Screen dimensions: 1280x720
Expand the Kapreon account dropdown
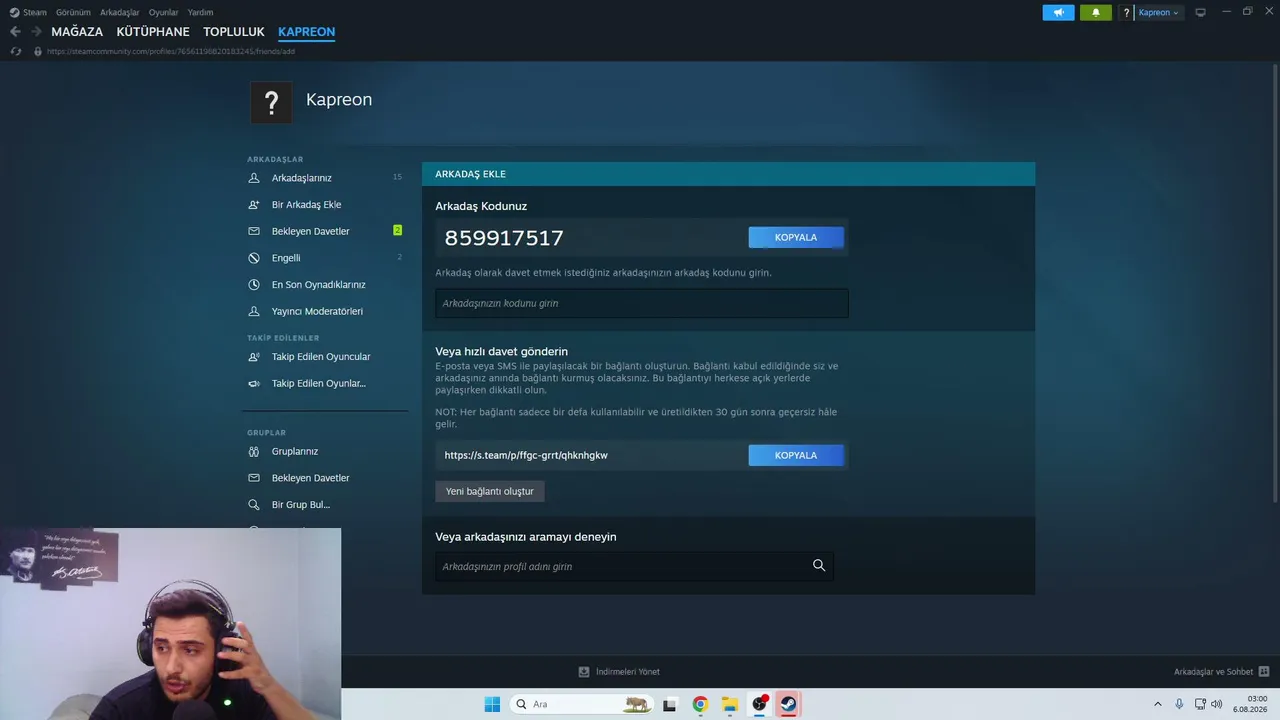click(x=1159, y=13)
